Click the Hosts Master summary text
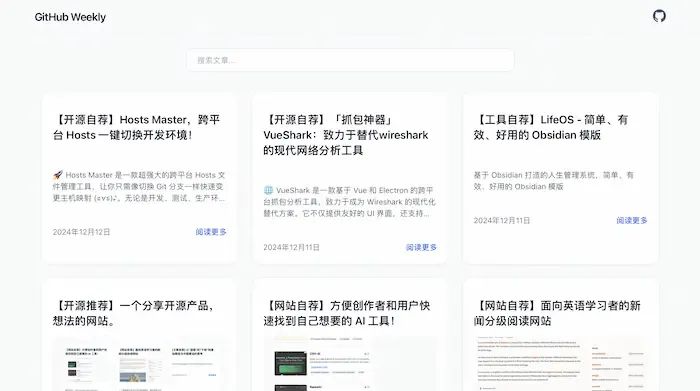 [139, 187]
